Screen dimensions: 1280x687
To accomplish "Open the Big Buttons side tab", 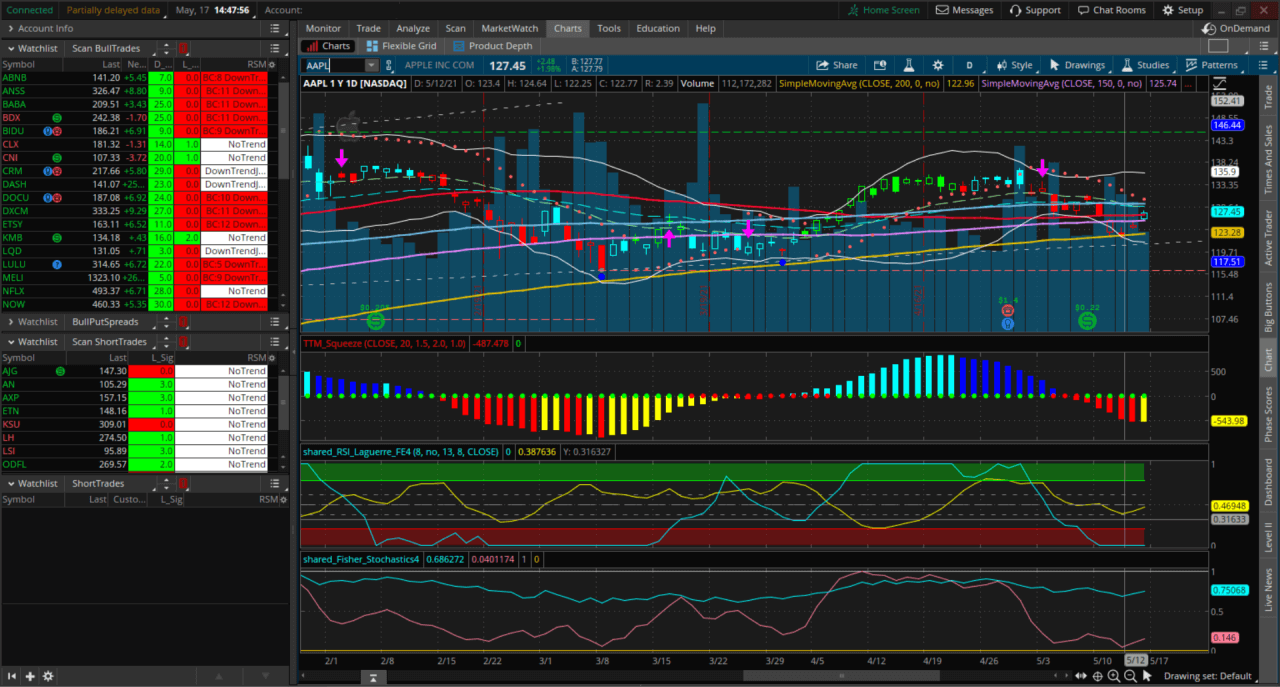I will point(1269,307).
